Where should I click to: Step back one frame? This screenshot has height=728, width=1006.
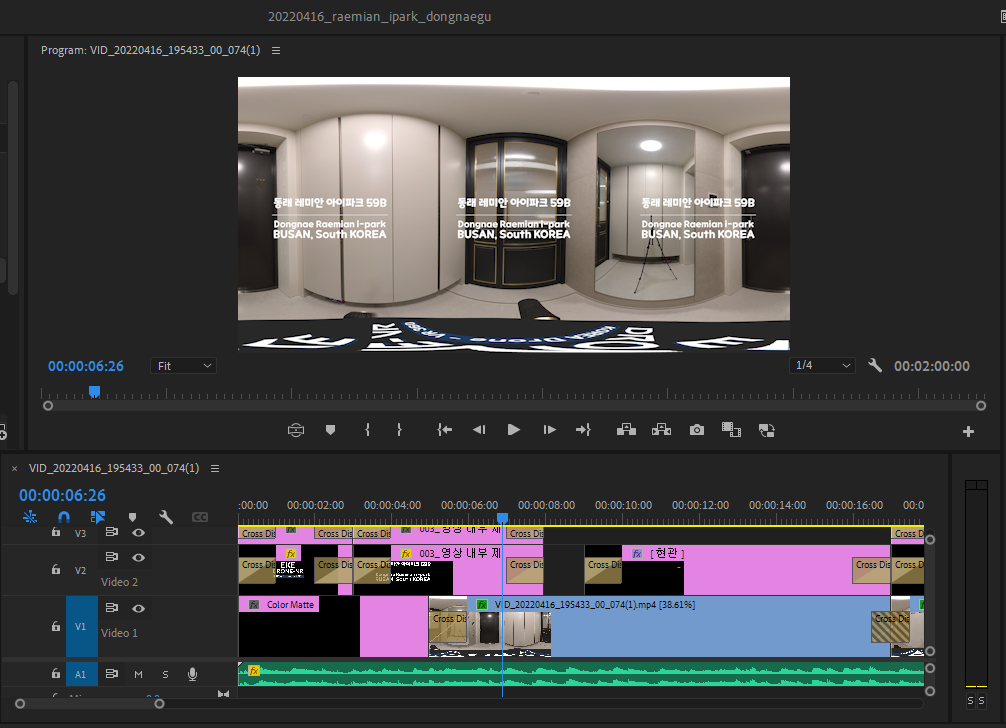point(479,430)
